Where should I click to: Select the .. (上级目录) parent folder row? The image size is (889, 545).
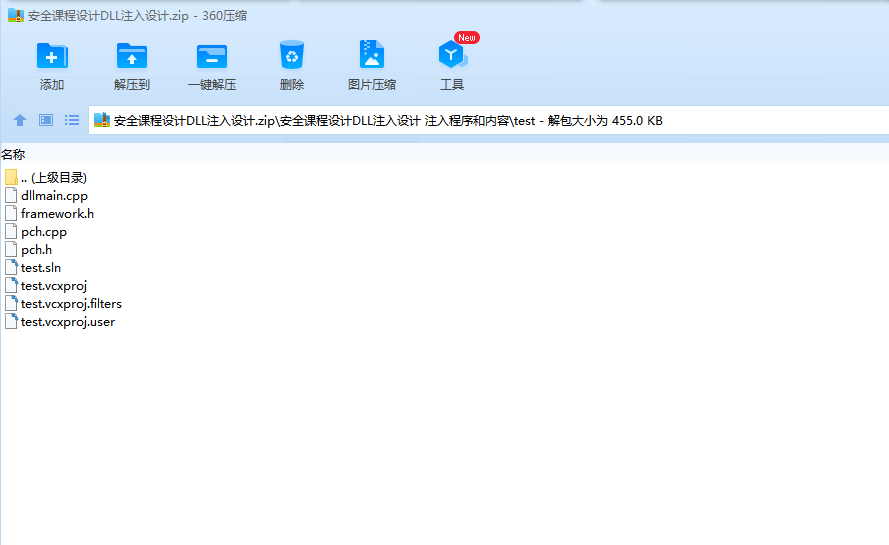(x=46, y=178)
